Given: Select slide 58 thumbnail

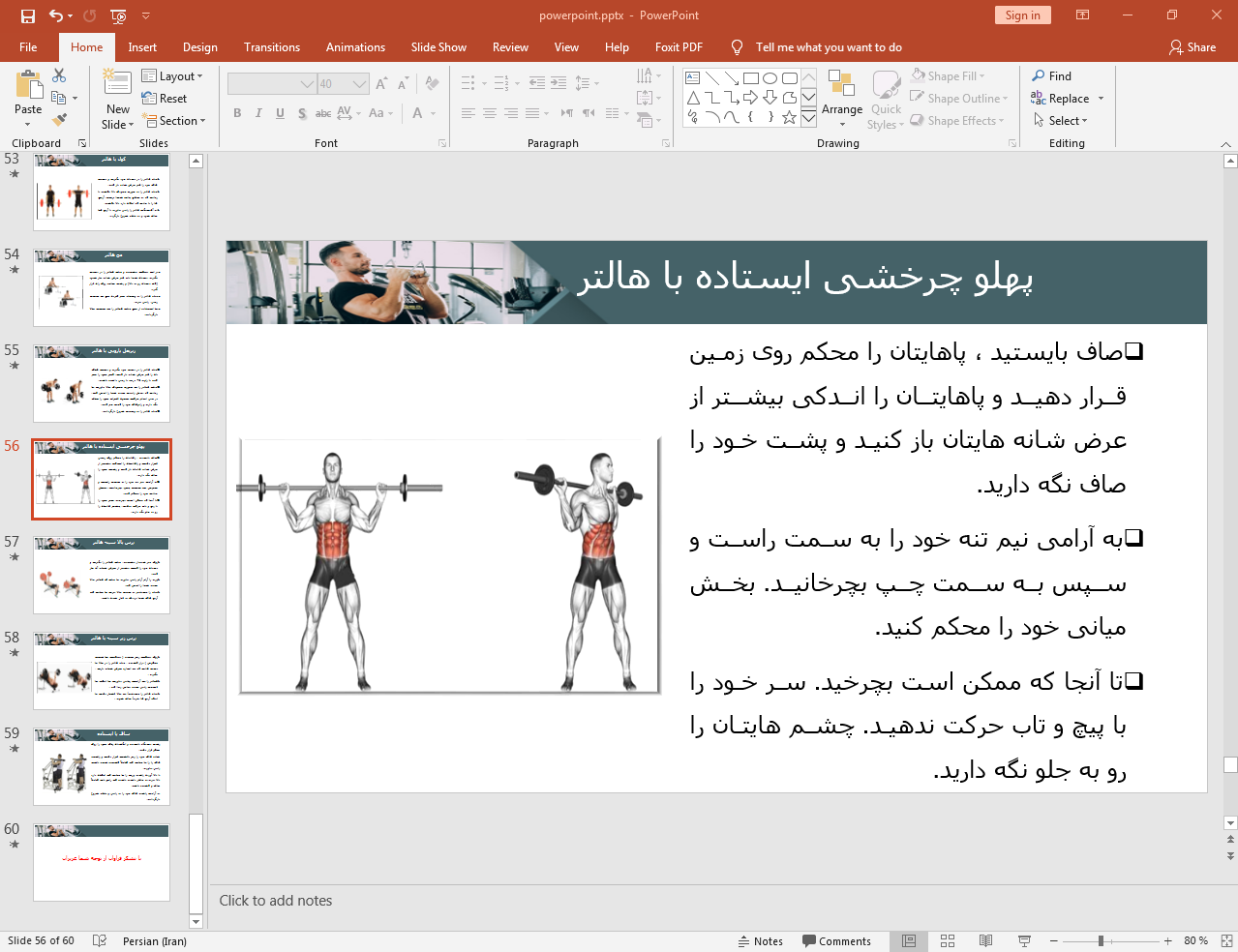Looking at the screenshot, I should tap(102, 671).
